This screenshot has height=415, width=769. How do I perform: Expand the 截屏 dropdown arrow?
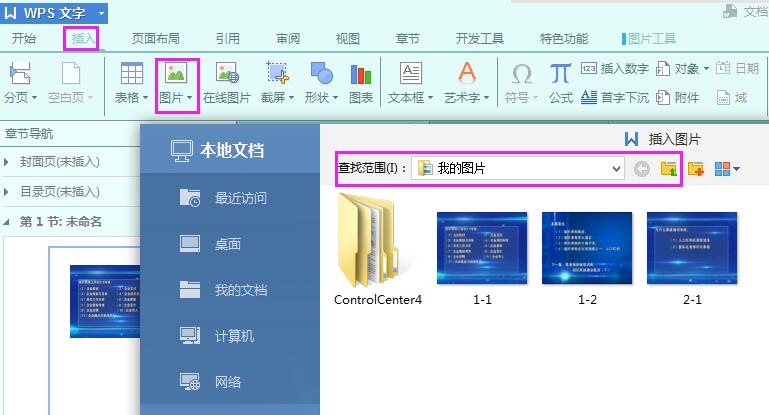click(291, 98)
